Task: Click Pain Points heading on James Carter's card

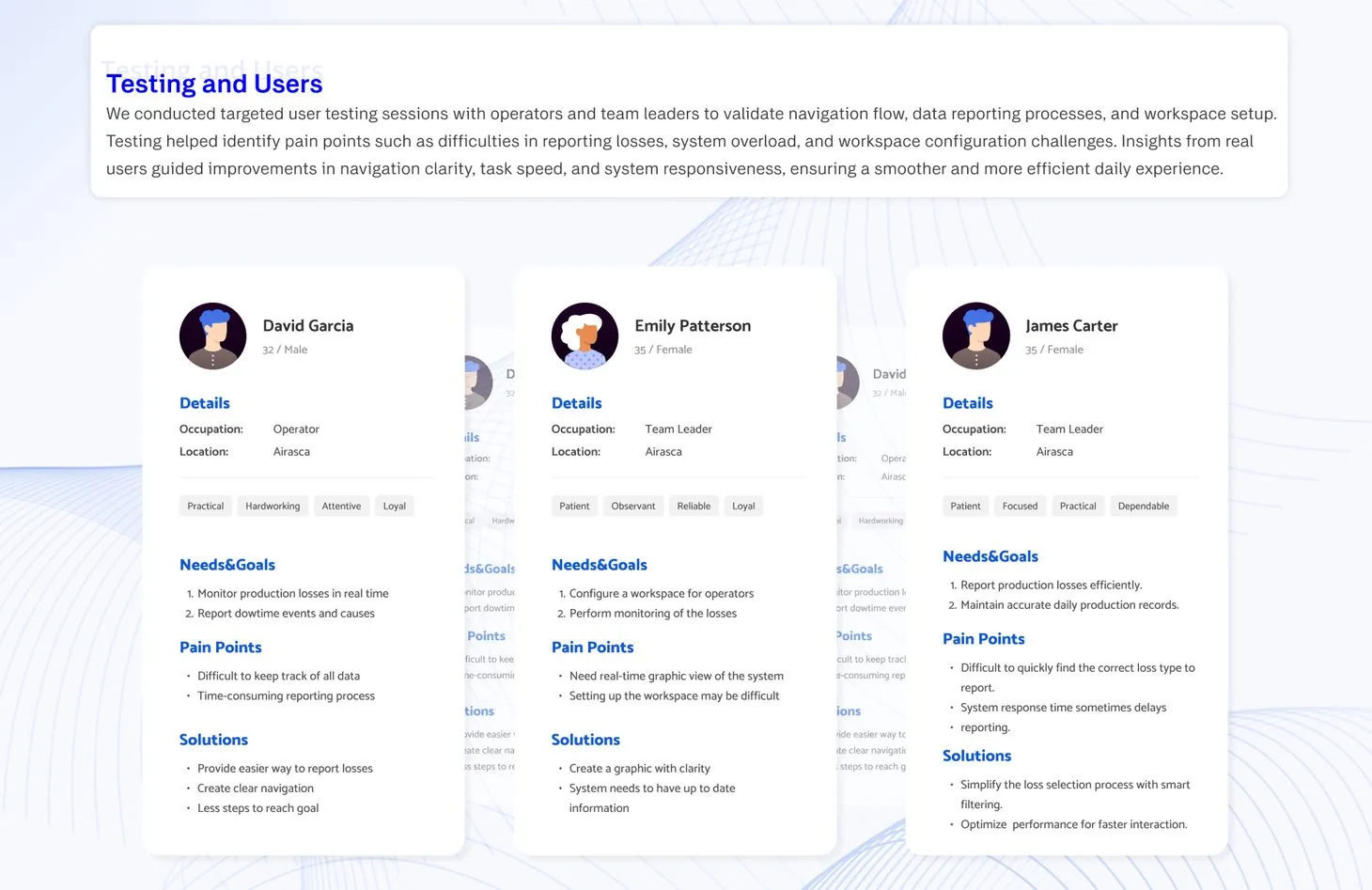Action: tap(984, 639)
